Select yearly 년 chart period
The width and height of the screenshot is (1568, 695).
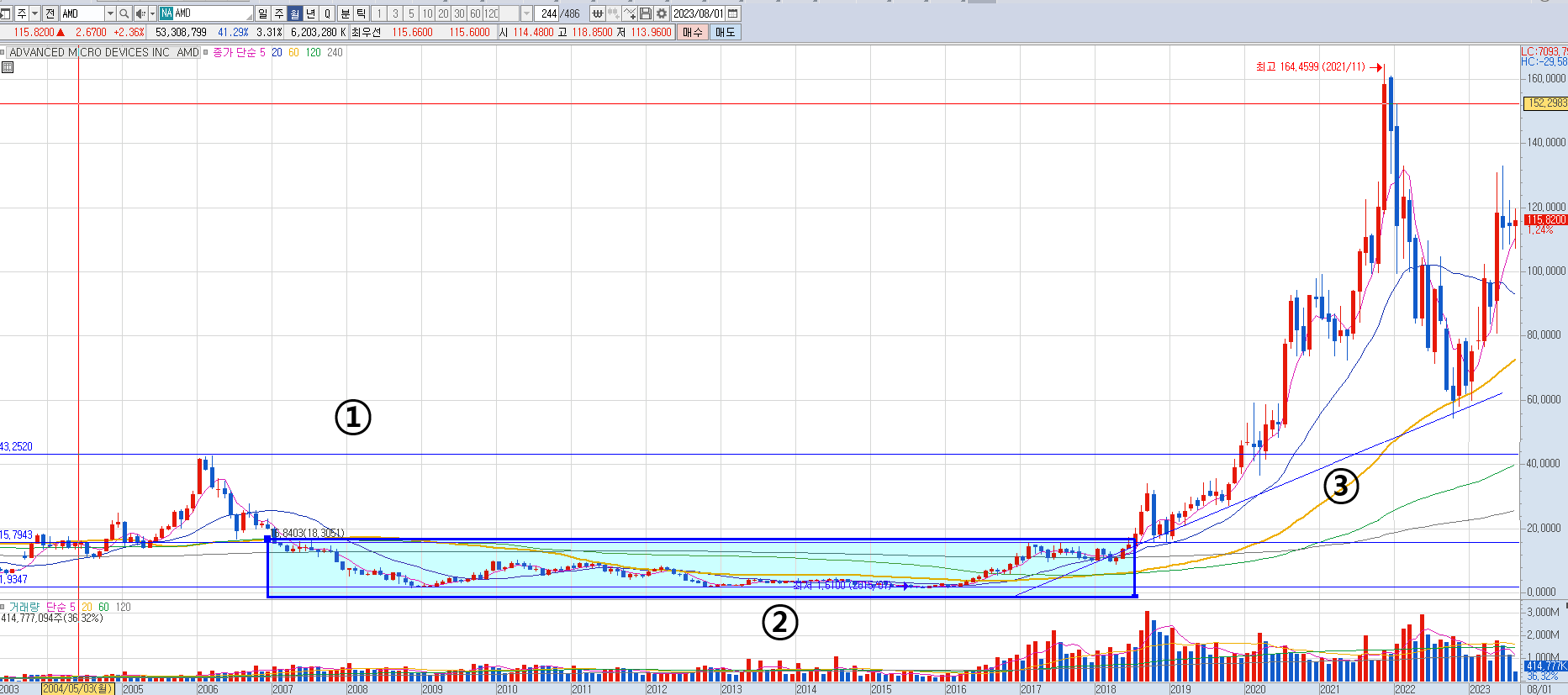311,13
